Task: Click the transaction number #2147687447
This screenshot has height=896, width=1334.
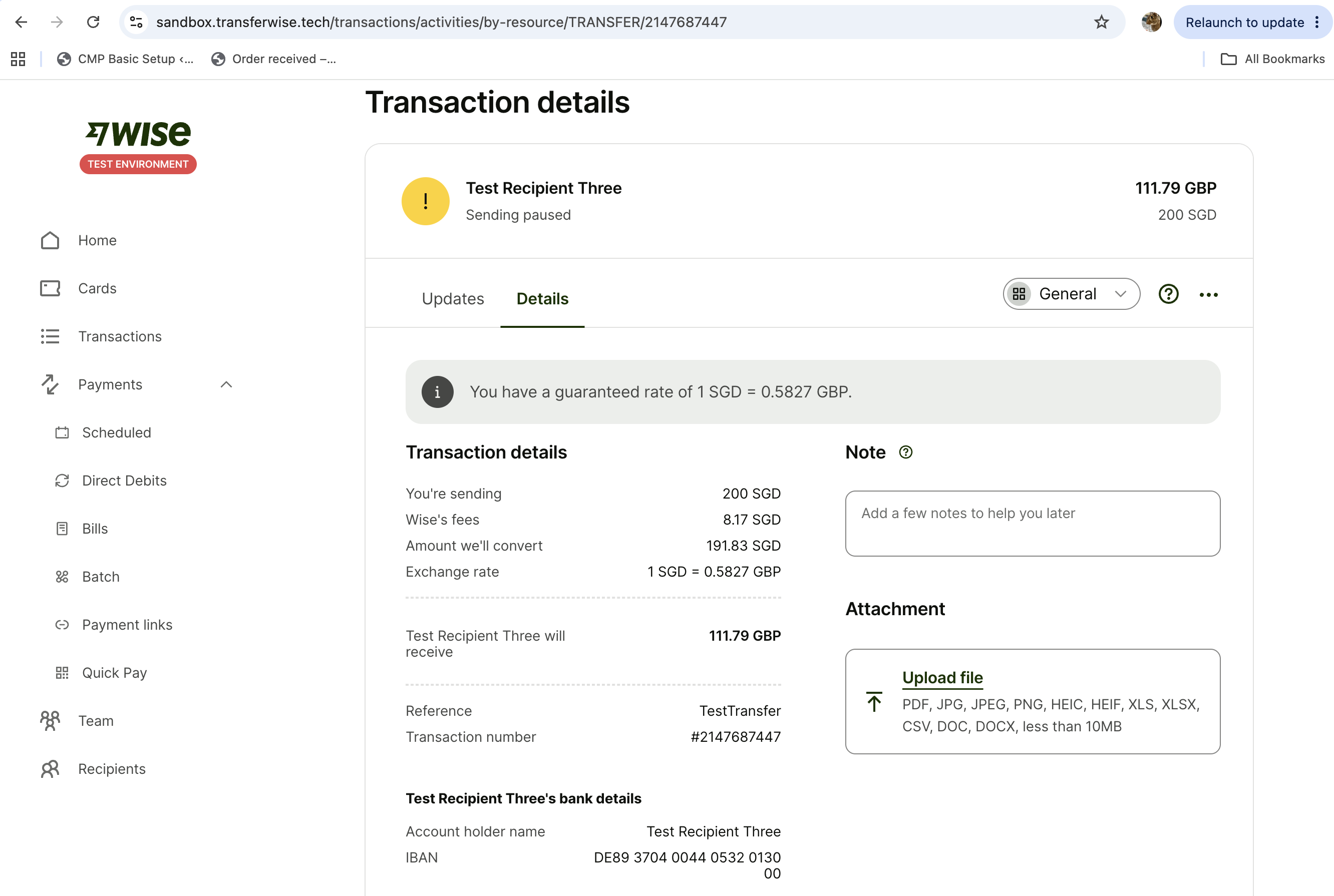Action: click(736, 737)
